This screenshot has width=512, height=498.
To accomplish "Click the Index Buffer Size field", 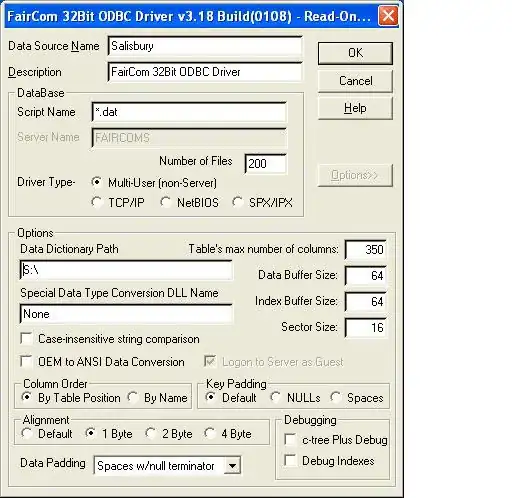I will [366, 302].
